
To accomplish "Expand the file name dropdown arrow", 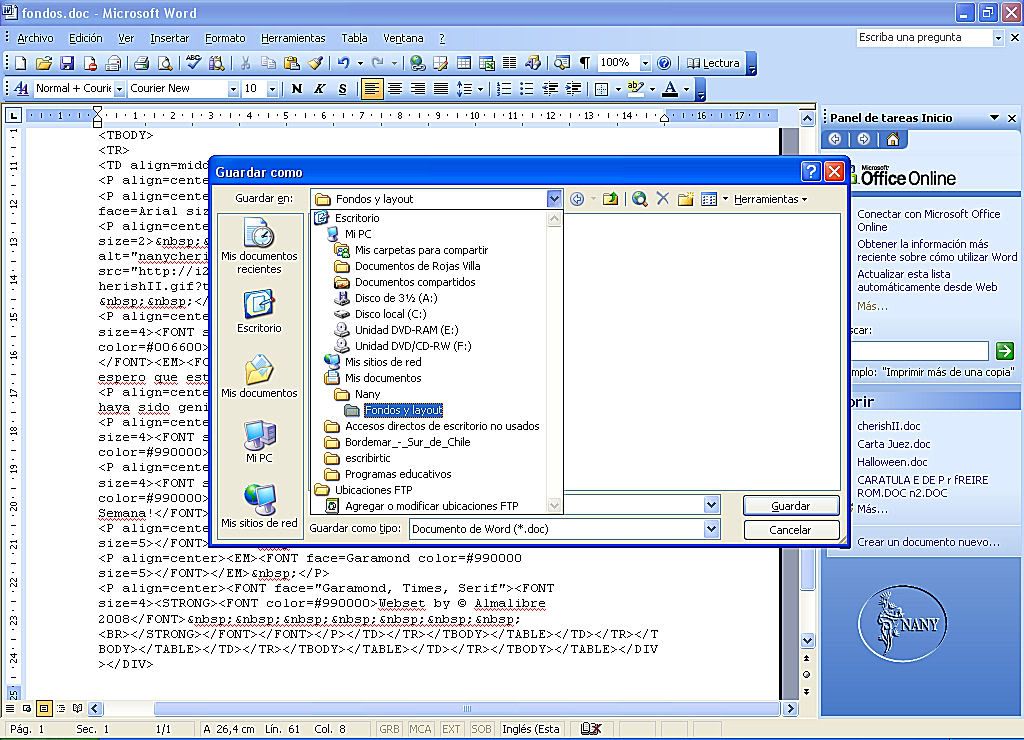I will 712,504.
